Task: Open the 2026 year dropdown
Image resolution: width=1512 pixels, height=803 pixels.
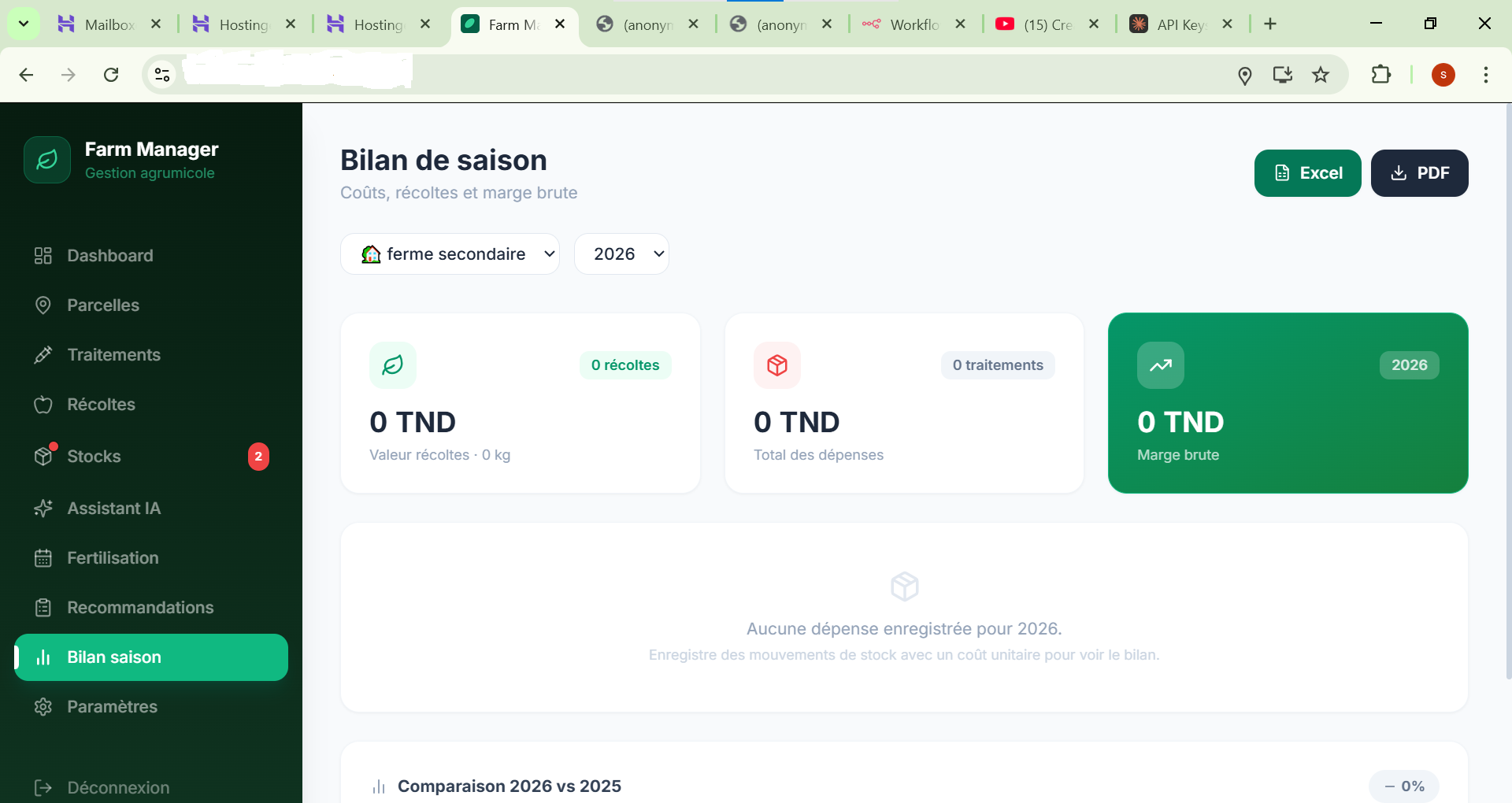Action: [621, 253]
